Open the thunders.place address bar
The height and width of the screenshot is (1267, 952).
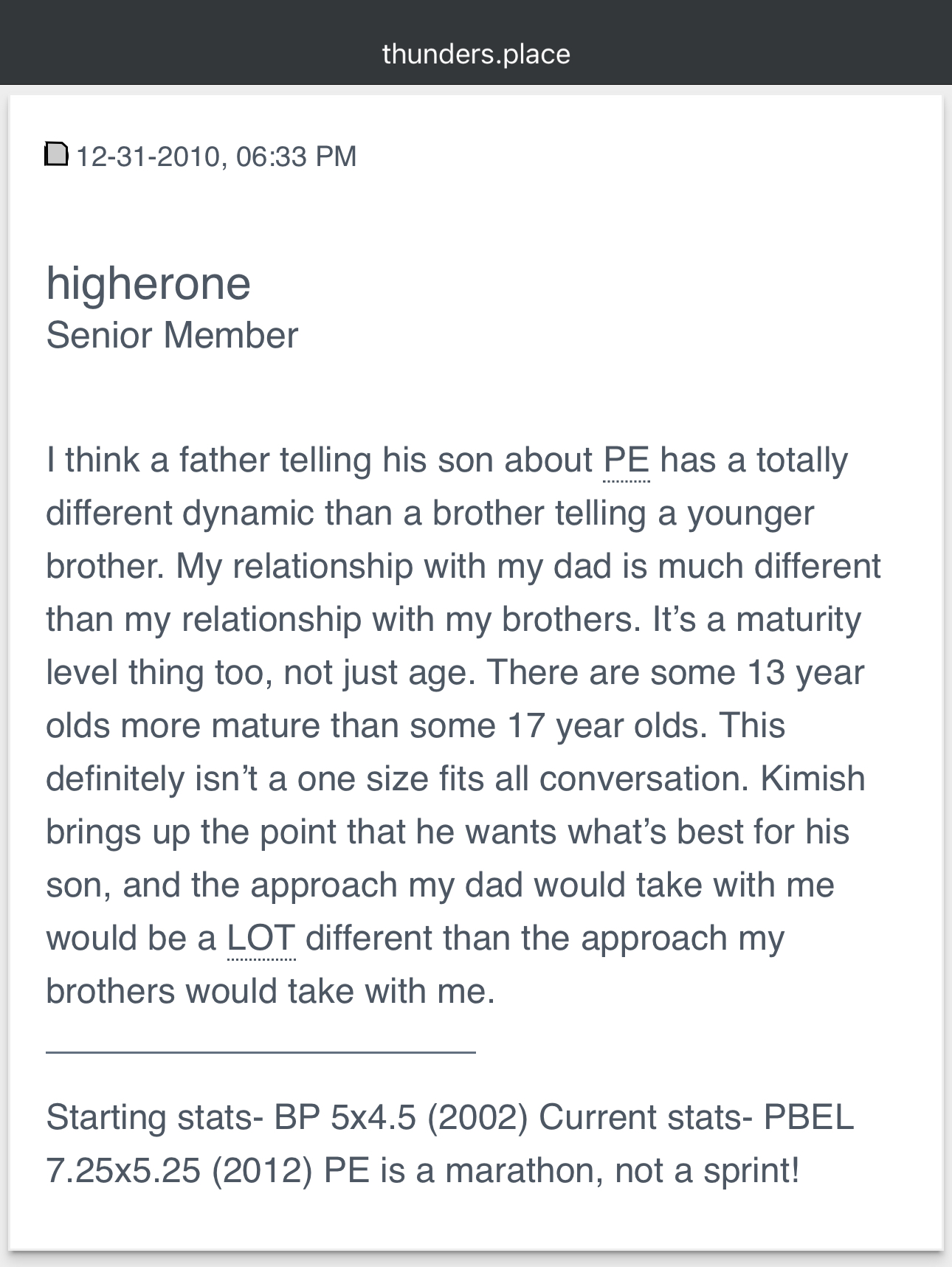(x=476, y=54)
